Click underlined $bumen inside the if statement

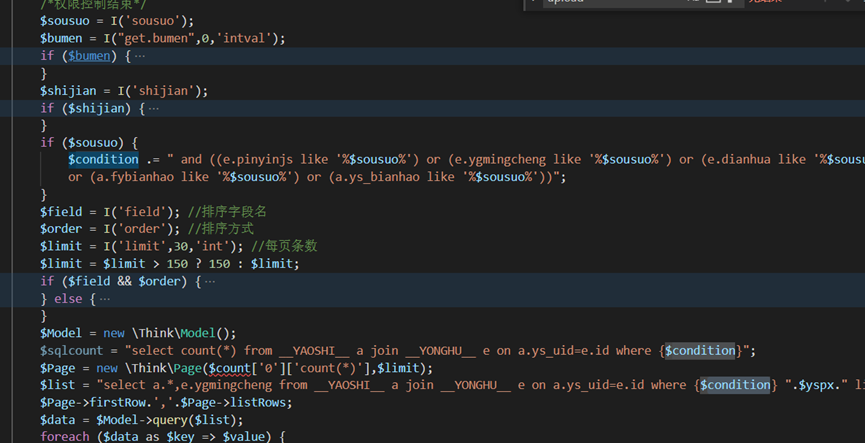(x=89, y=56)
